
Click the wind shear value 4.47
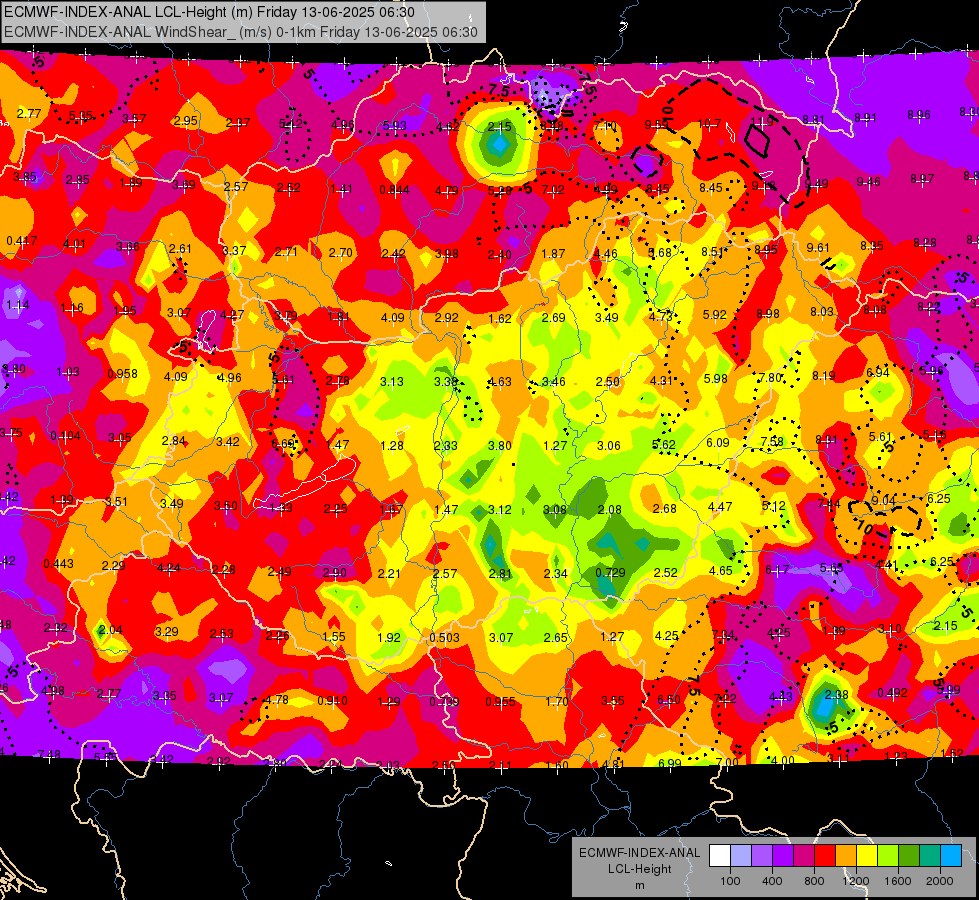pos(720,507)
